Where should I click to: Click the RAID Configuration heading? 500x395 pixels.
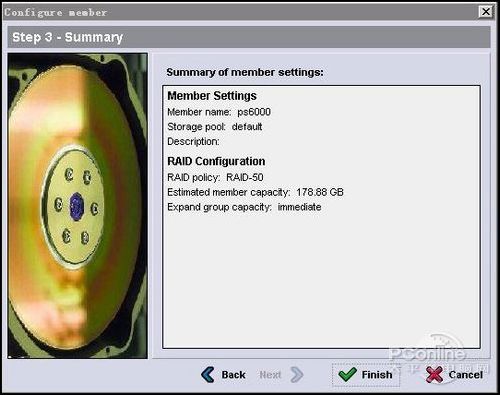click(216, 161)
